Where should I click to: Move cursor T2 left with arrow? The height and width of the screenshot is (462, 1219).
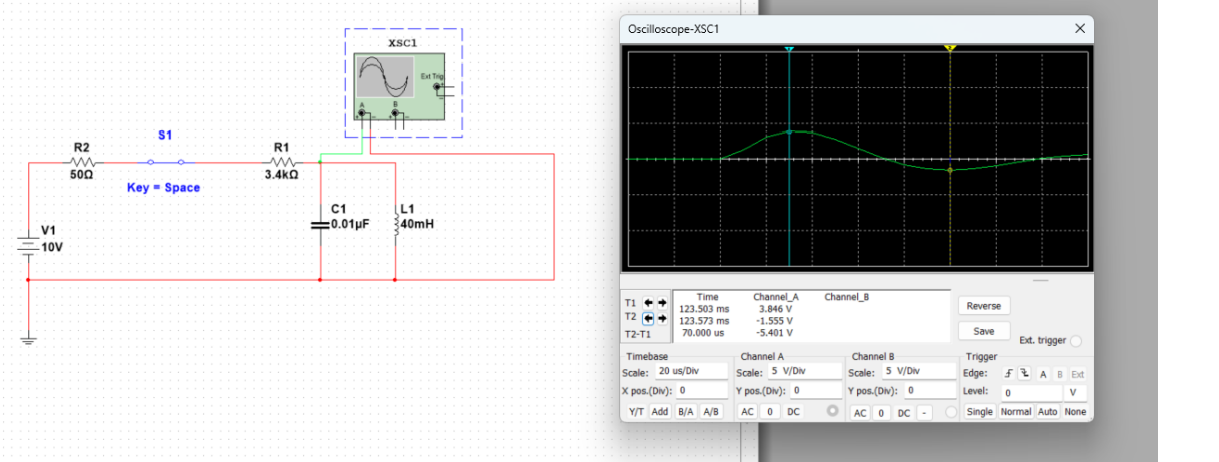coord(648,318)
